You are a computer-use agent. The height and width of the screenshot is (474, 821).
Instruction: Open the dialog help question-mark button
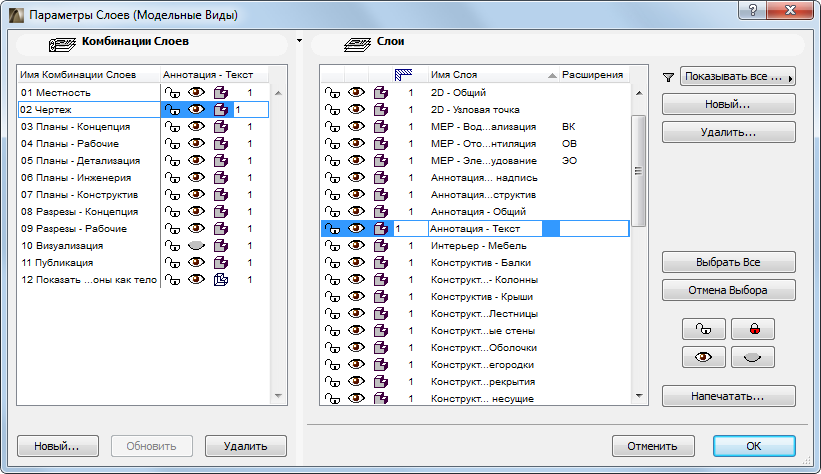(x=753, y=10)
